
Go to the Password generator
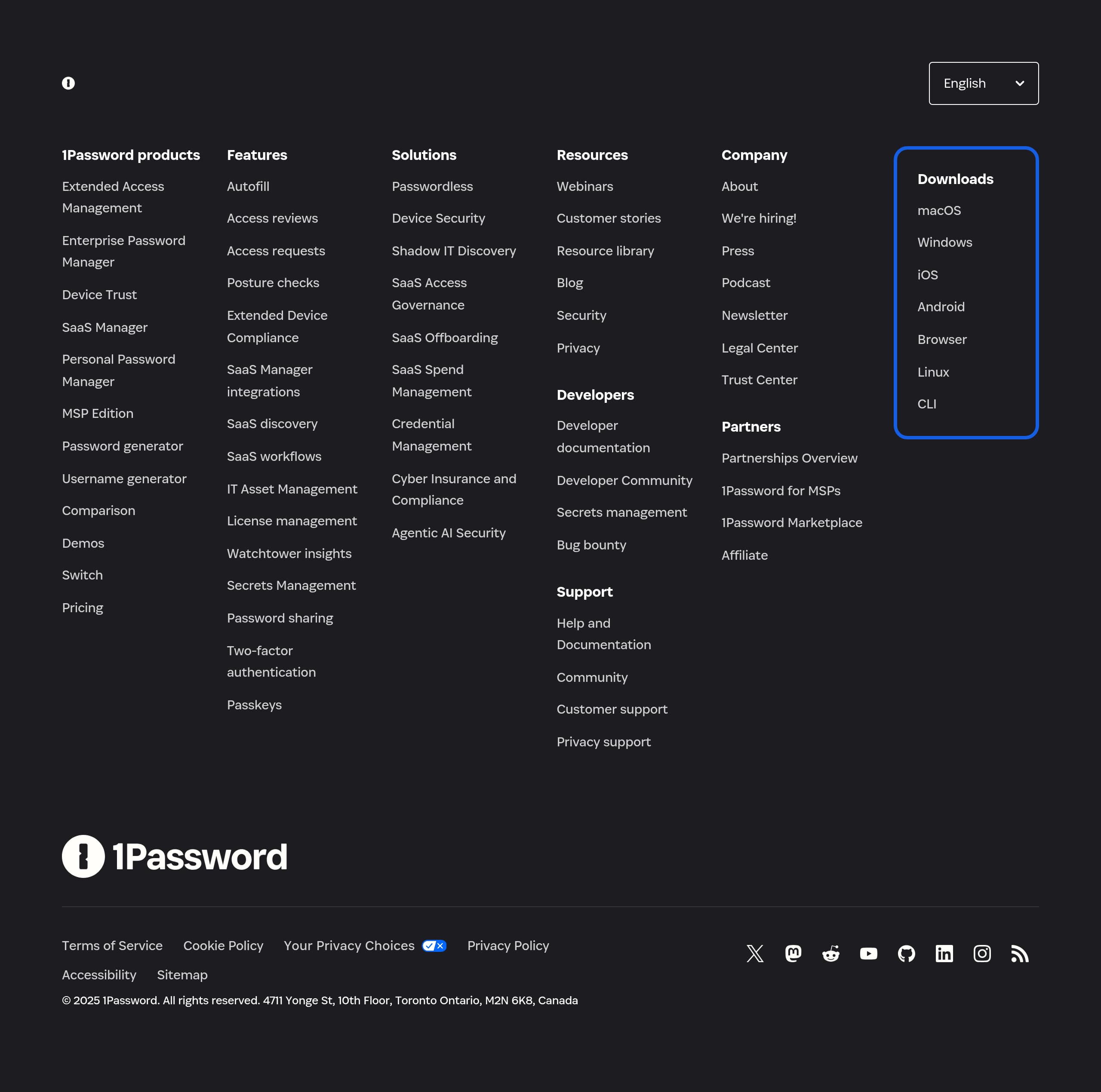pyautogui.click(x=123, y=446)
